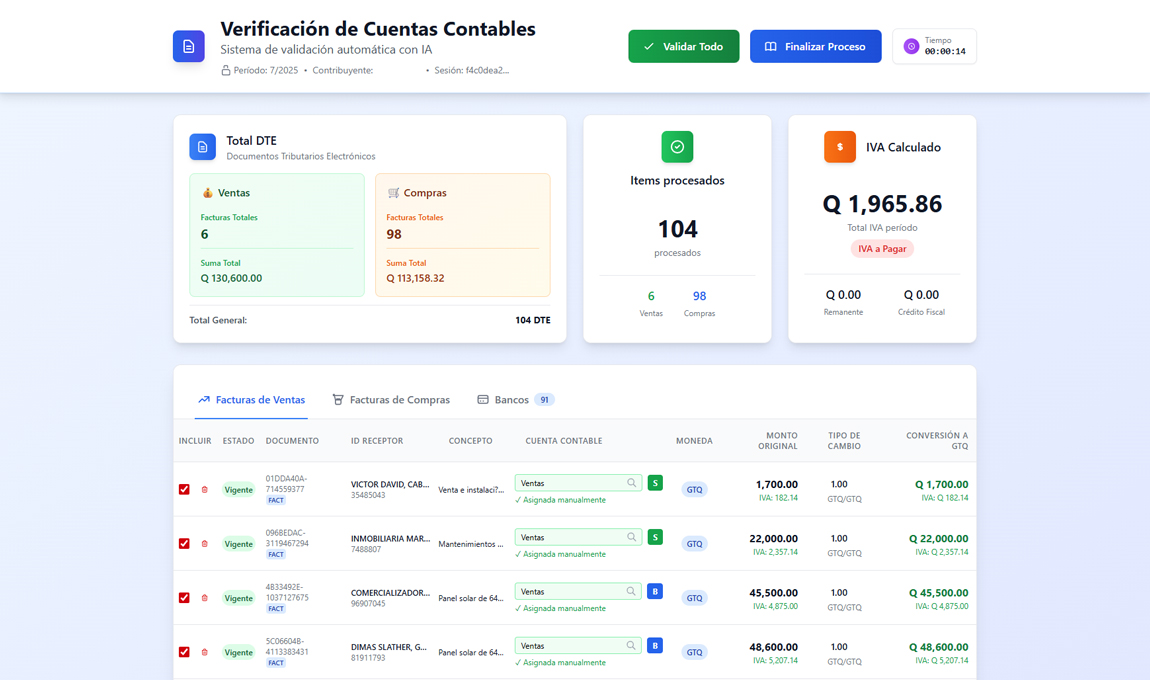Click the blue B badge on the COMERCIALIZADOR row
This screenshot has height=680, width=1150.
tap(655, 591)
